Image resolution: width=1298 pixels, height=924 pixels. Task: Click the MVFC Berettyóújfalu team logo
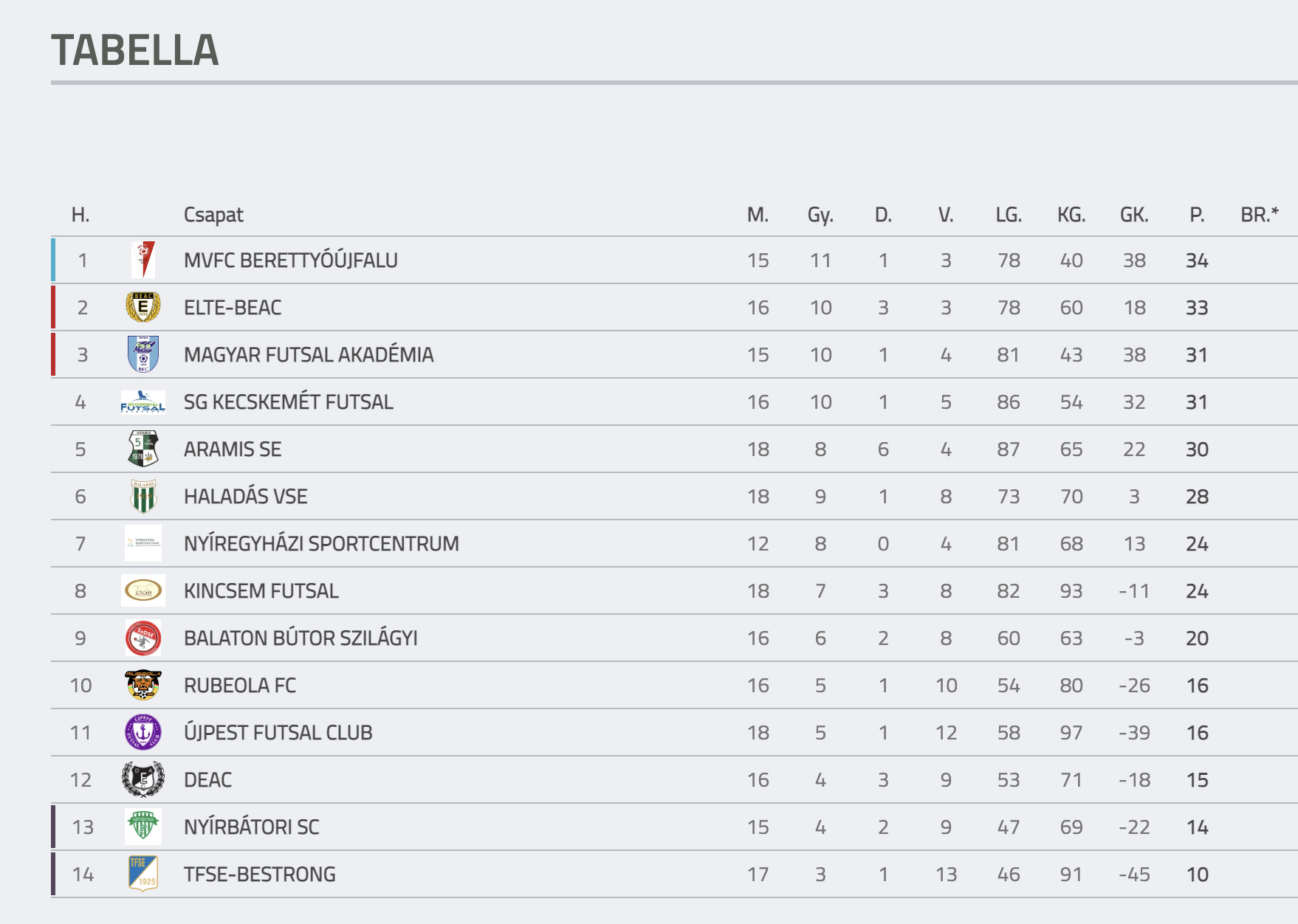(143, 260)
